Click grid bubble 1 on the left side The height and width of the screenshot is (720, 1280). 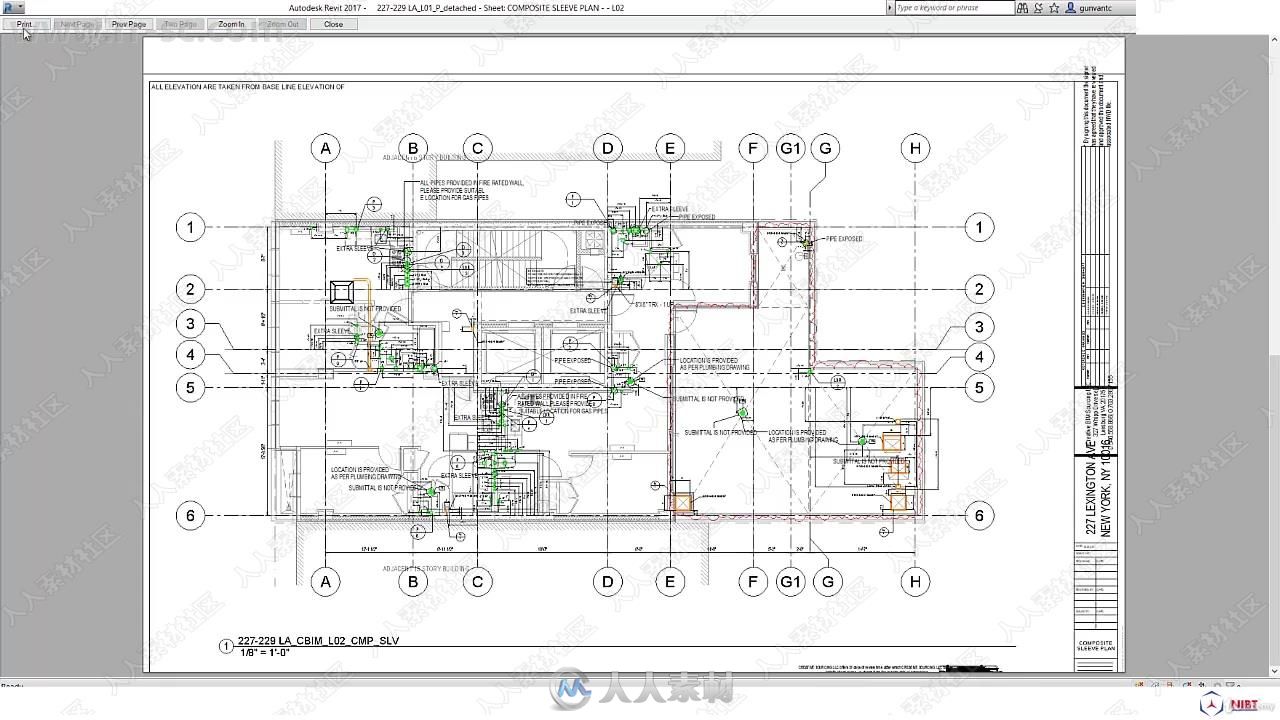[x=190, y=227]
